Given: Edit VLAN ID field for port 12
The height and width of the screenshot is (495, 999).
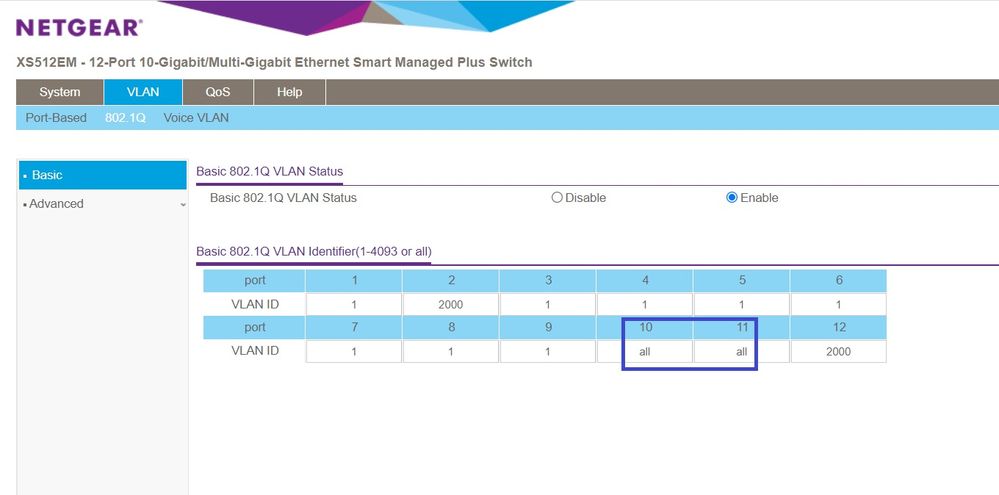Looking at the screenshot, I should 838,352.
